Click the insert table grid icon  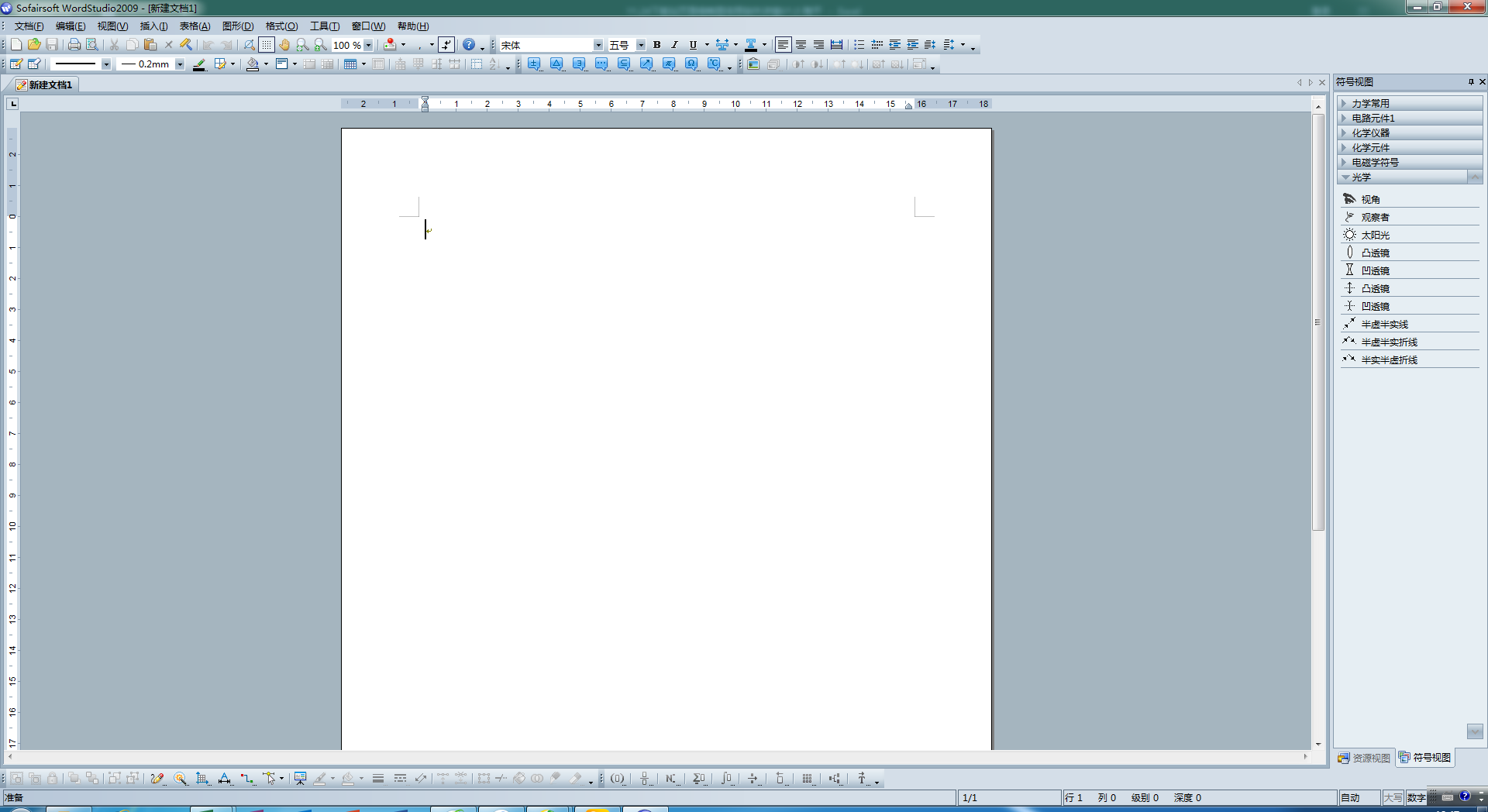point(350,64)
